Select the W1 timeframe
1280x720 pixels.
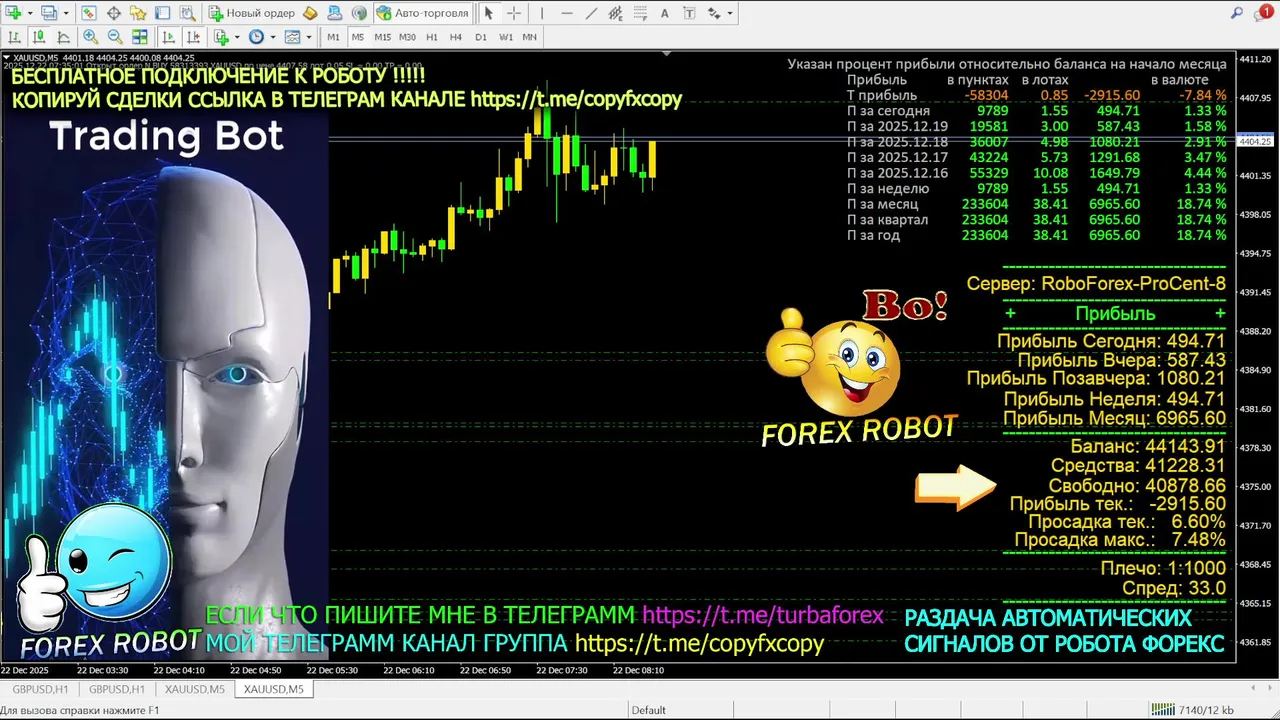[506, 37]
